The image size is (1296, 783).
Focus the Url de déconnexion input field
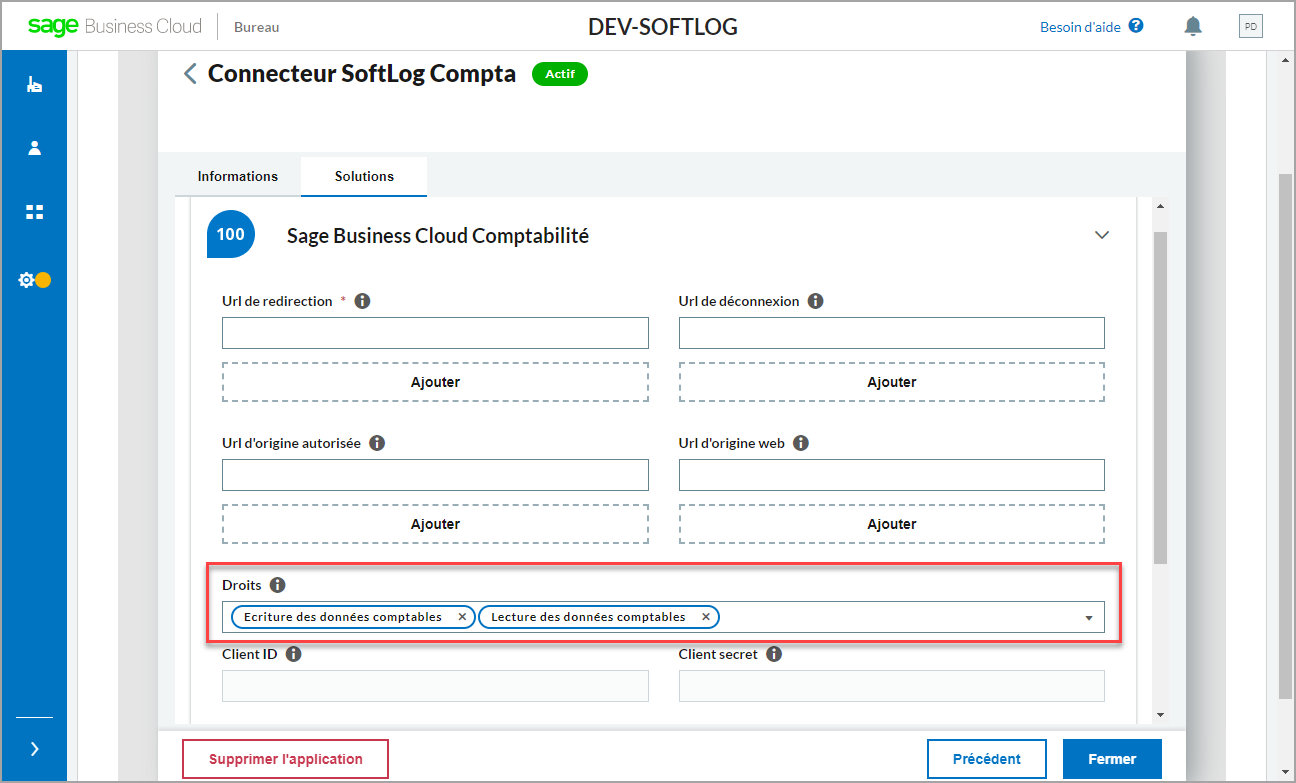(892, 333)
